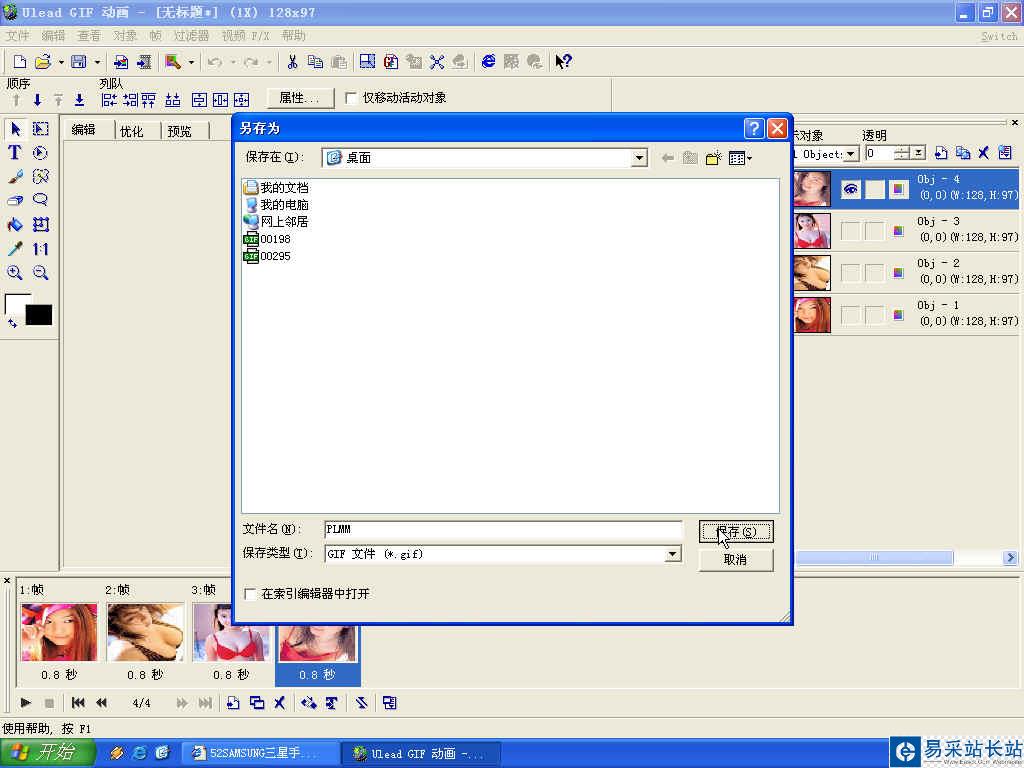The height and width of the screenshot is (768, 1024).
Task: Expand the 保存在 location dropdown
Action: coord(639,158)
